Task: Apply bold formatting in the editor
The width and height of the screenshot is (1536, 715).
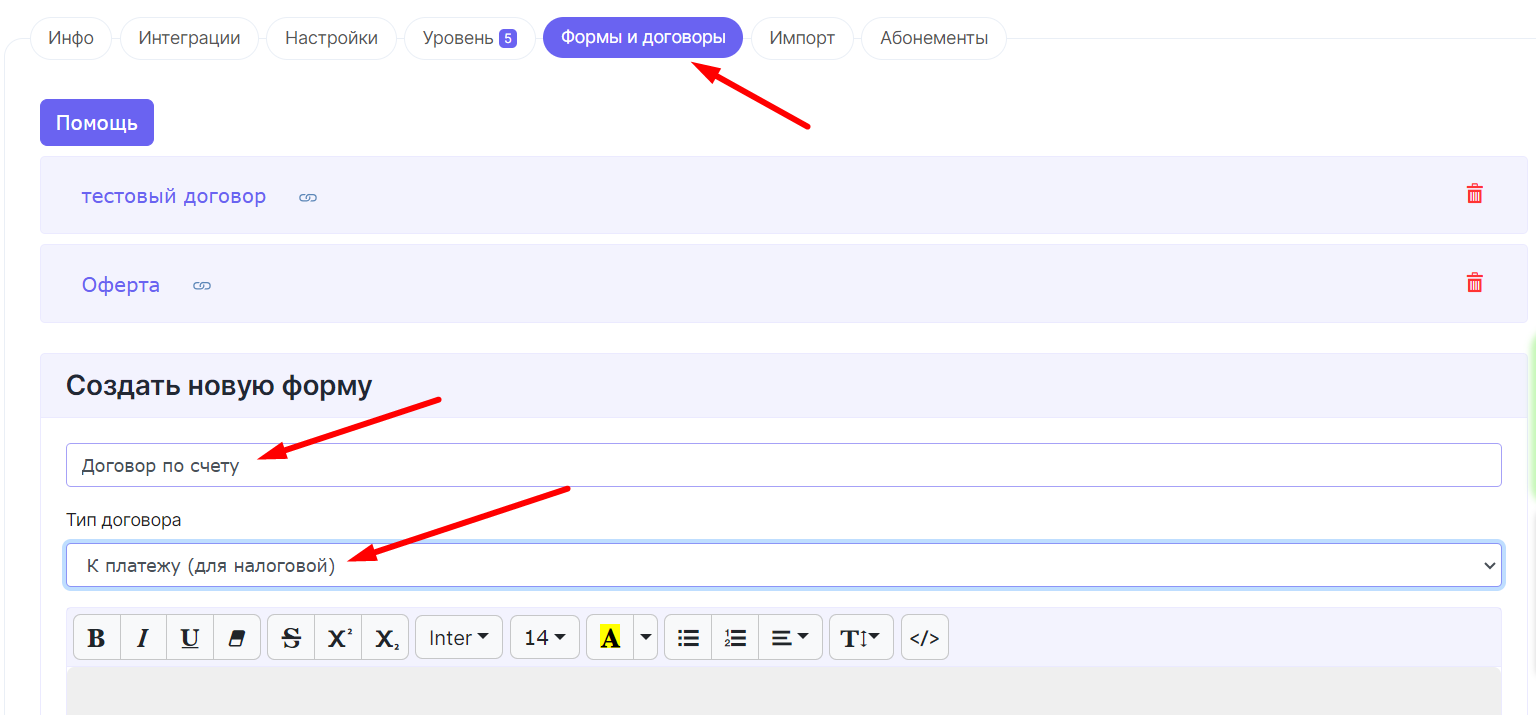Action: click(97, 637)
